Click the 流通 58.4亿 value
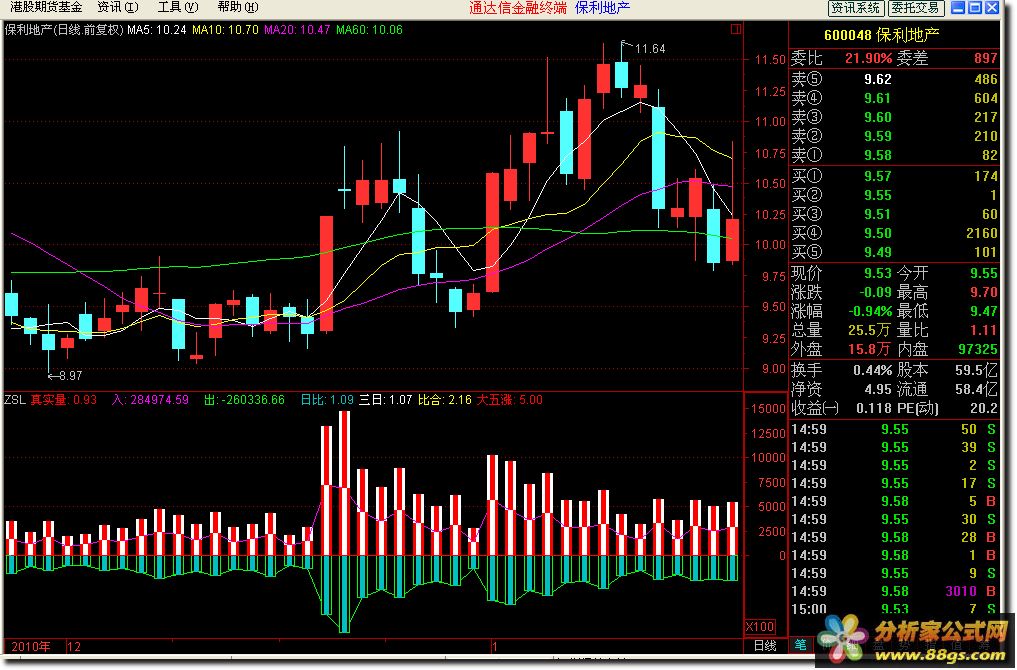Screen dimensions: 1017x670 coord(976,389)
